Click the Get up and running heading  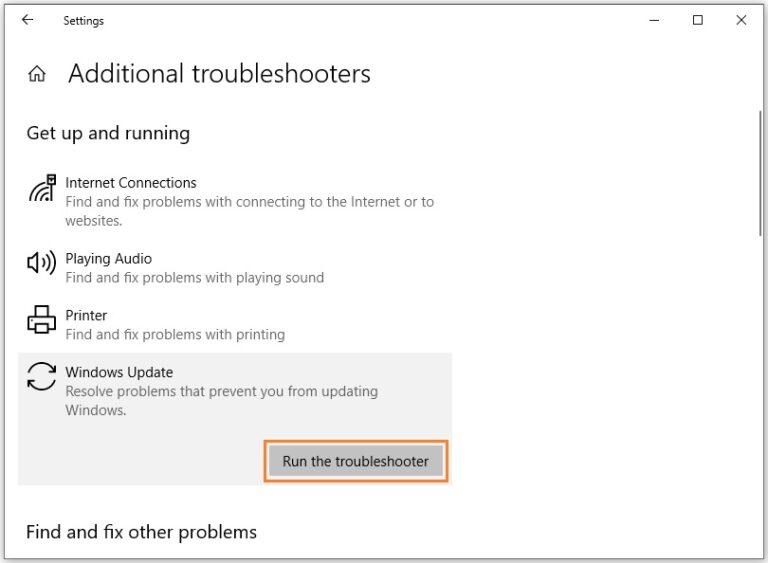coord(108,133)
